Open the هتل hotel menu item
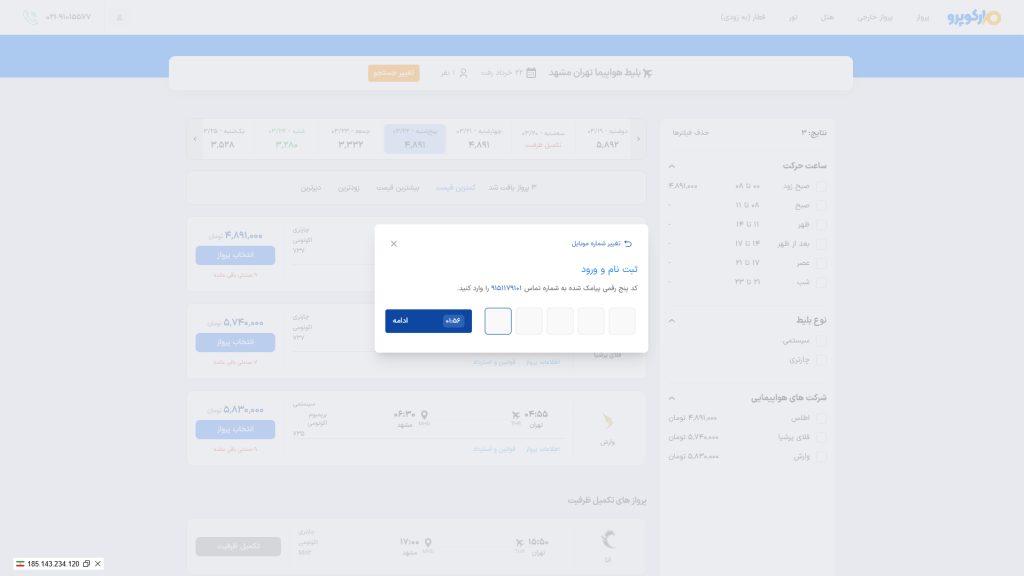 827,18
